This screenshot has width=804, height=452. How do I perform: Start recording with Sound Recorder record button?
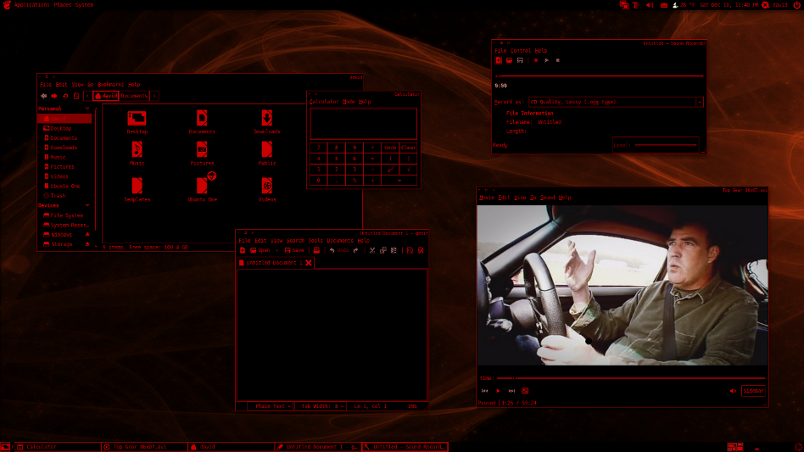536,60
